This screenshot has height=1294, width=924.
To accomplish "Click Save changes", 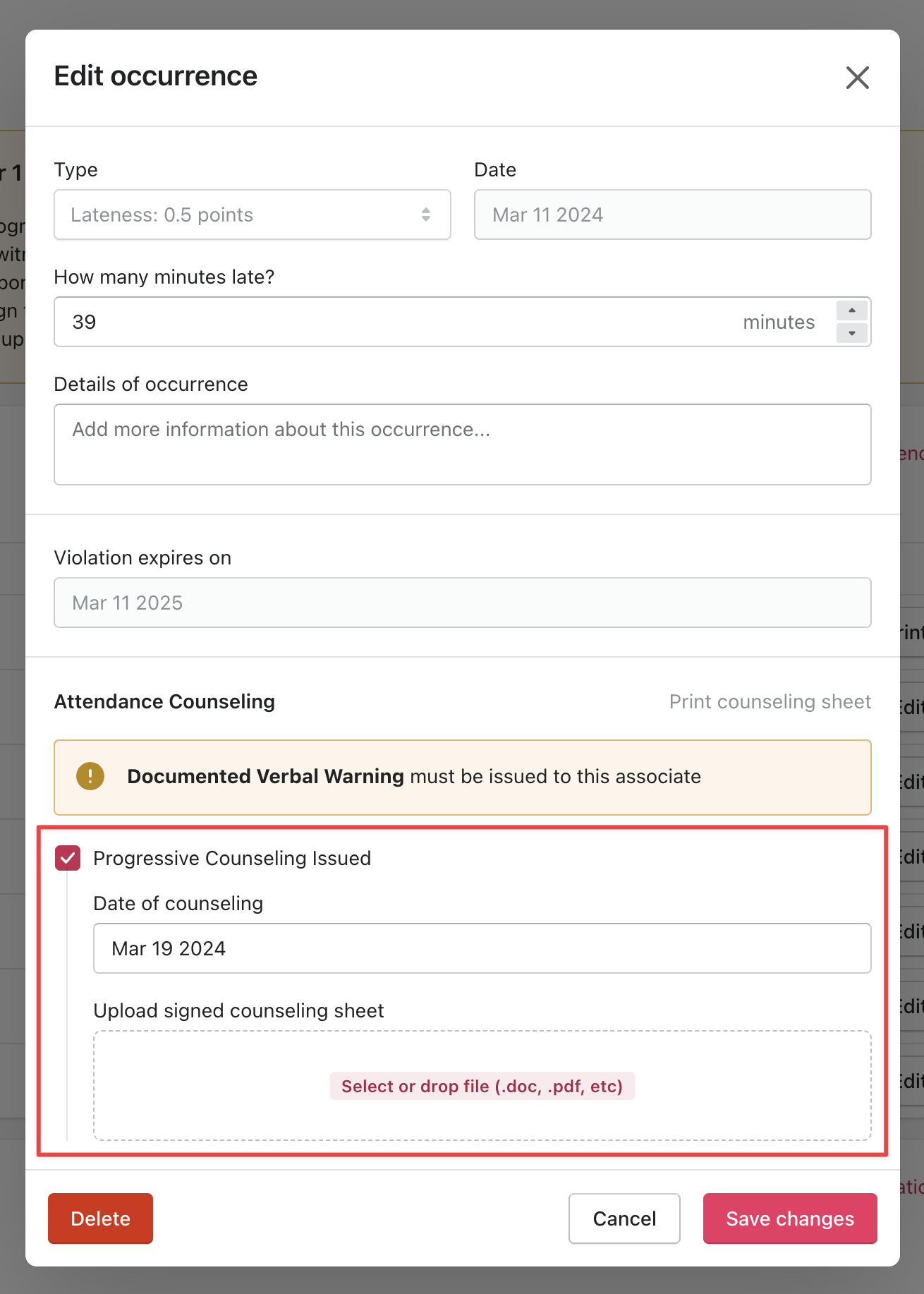I will [x=789, y=1219].
